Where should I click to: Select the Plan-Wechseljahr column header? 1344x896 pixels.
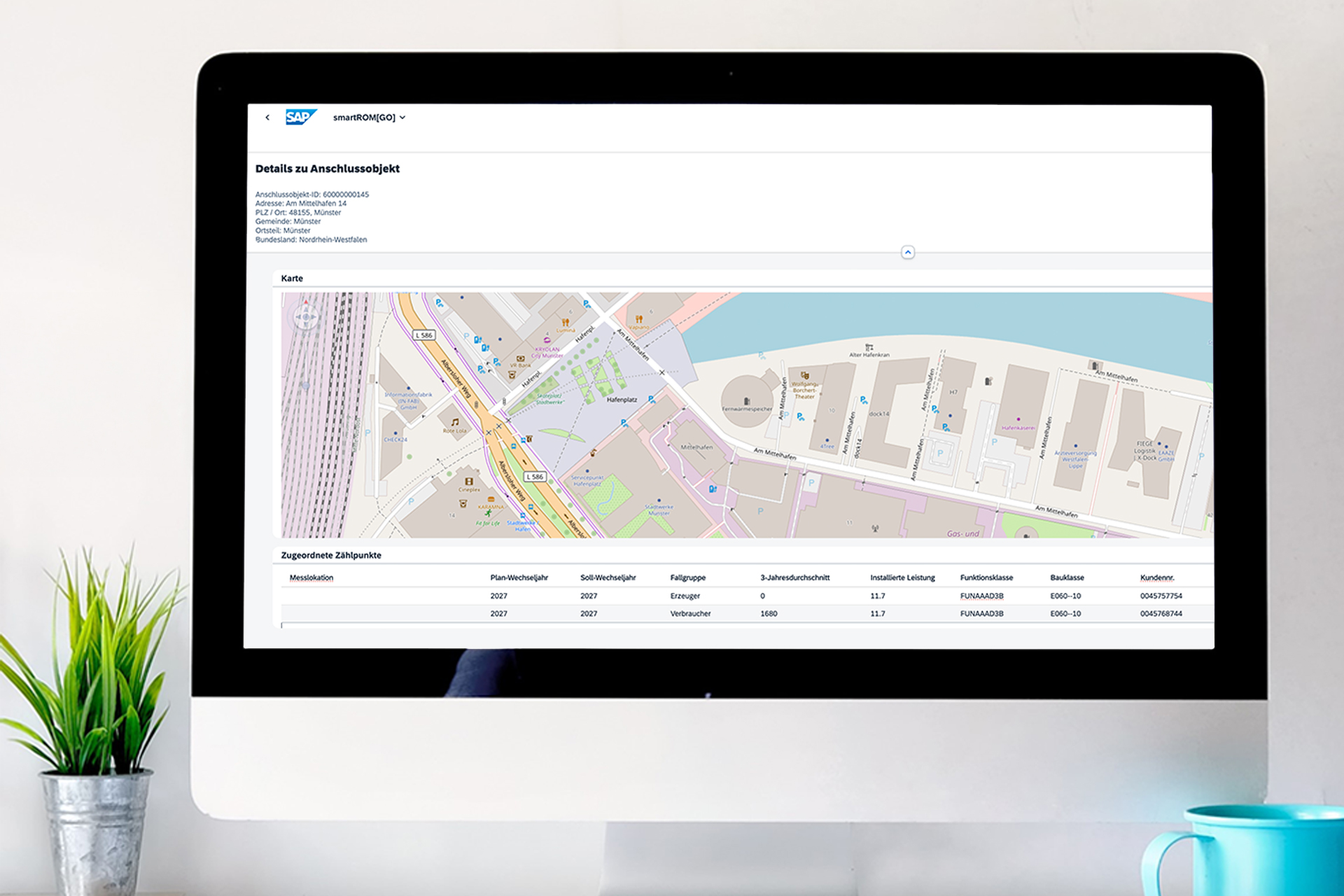click(x=519, y=577)
